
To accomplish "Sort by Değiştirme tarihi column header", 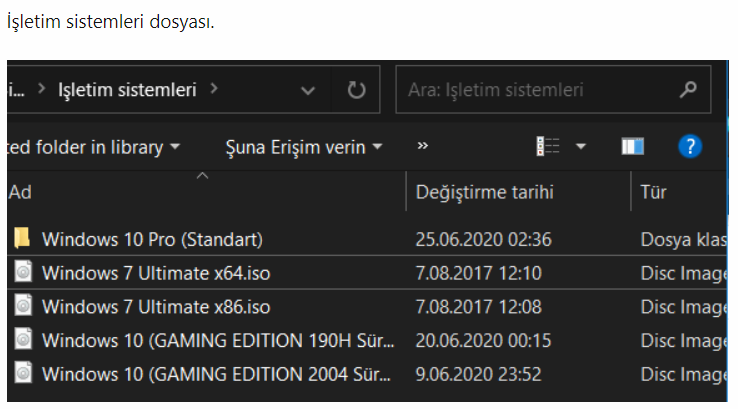I will point(484,192).
